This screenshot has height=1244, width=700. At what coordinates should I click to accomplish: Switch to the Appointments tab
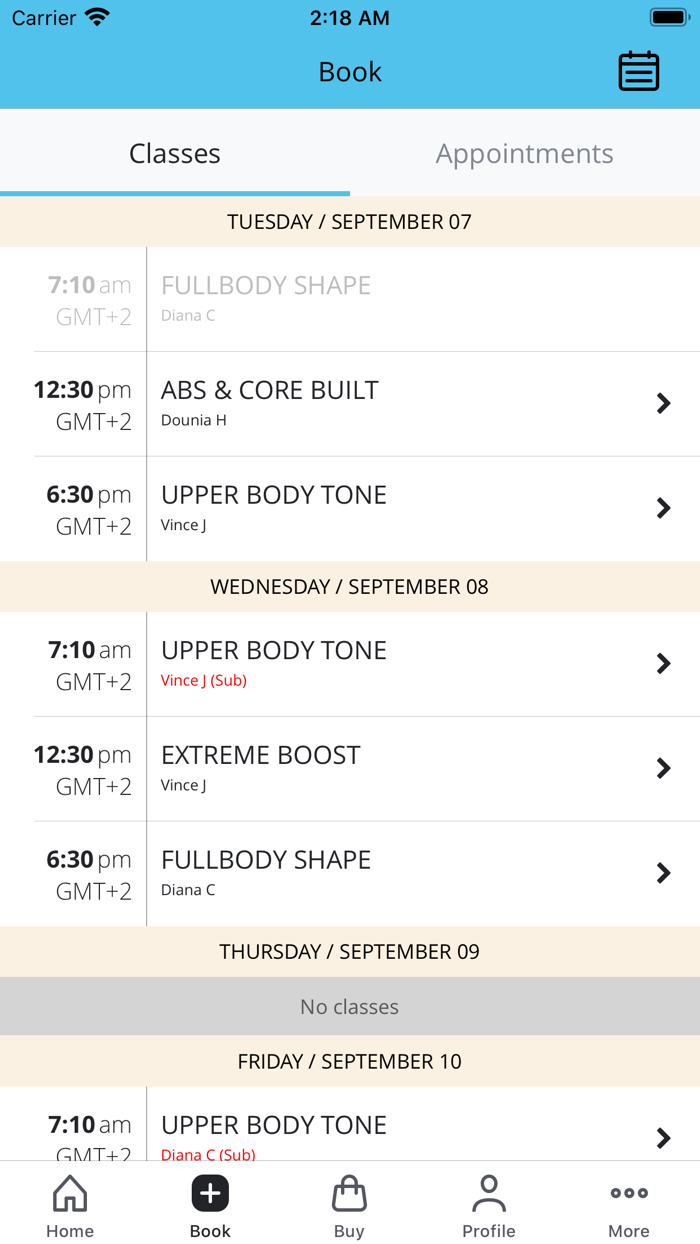(x=524, y=154)
